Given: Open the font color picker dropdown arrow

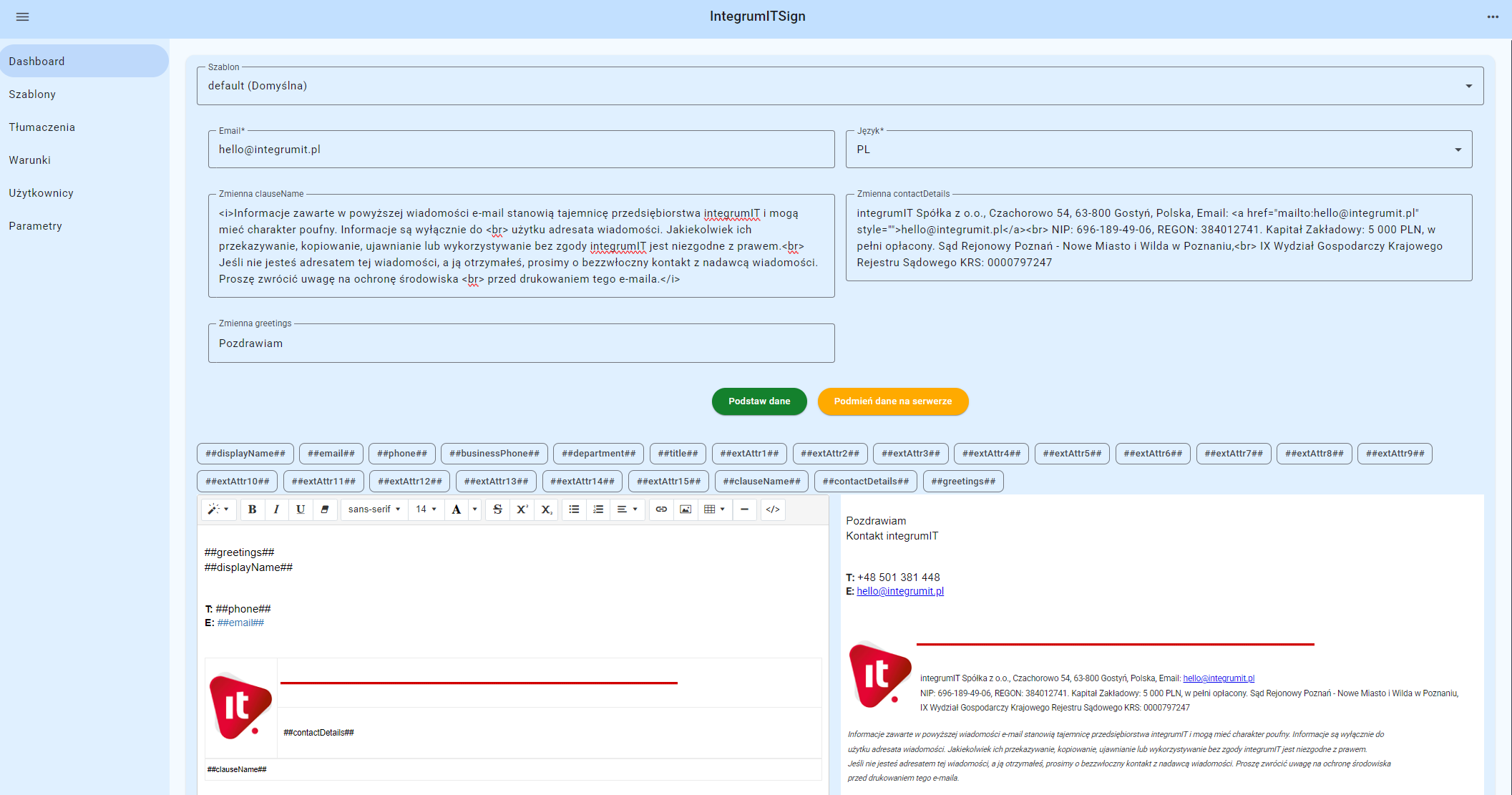Looking at the screenshot, I should [x=474, y=509].
